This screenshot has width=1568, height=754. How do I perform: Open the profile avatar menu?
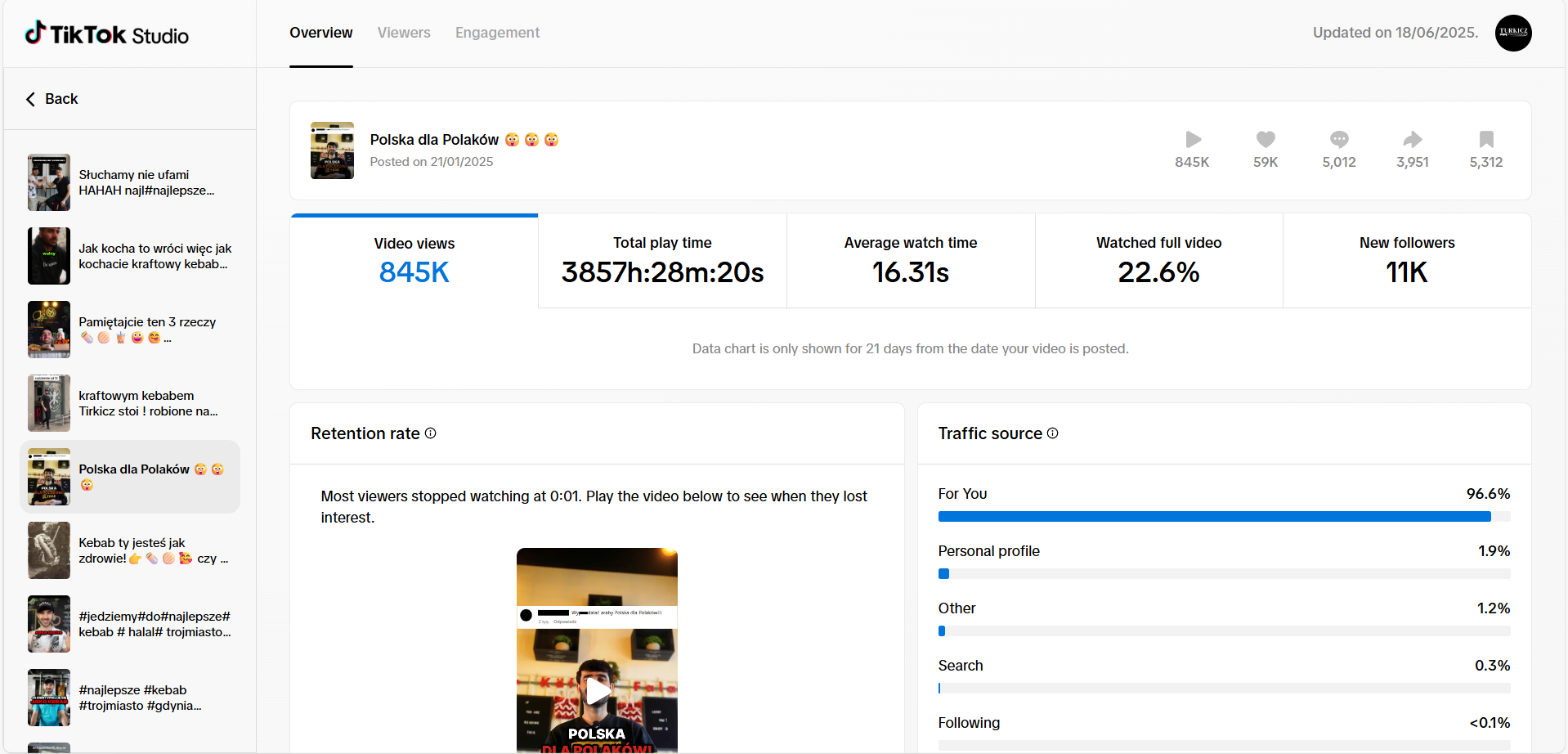click(1512, 33)
